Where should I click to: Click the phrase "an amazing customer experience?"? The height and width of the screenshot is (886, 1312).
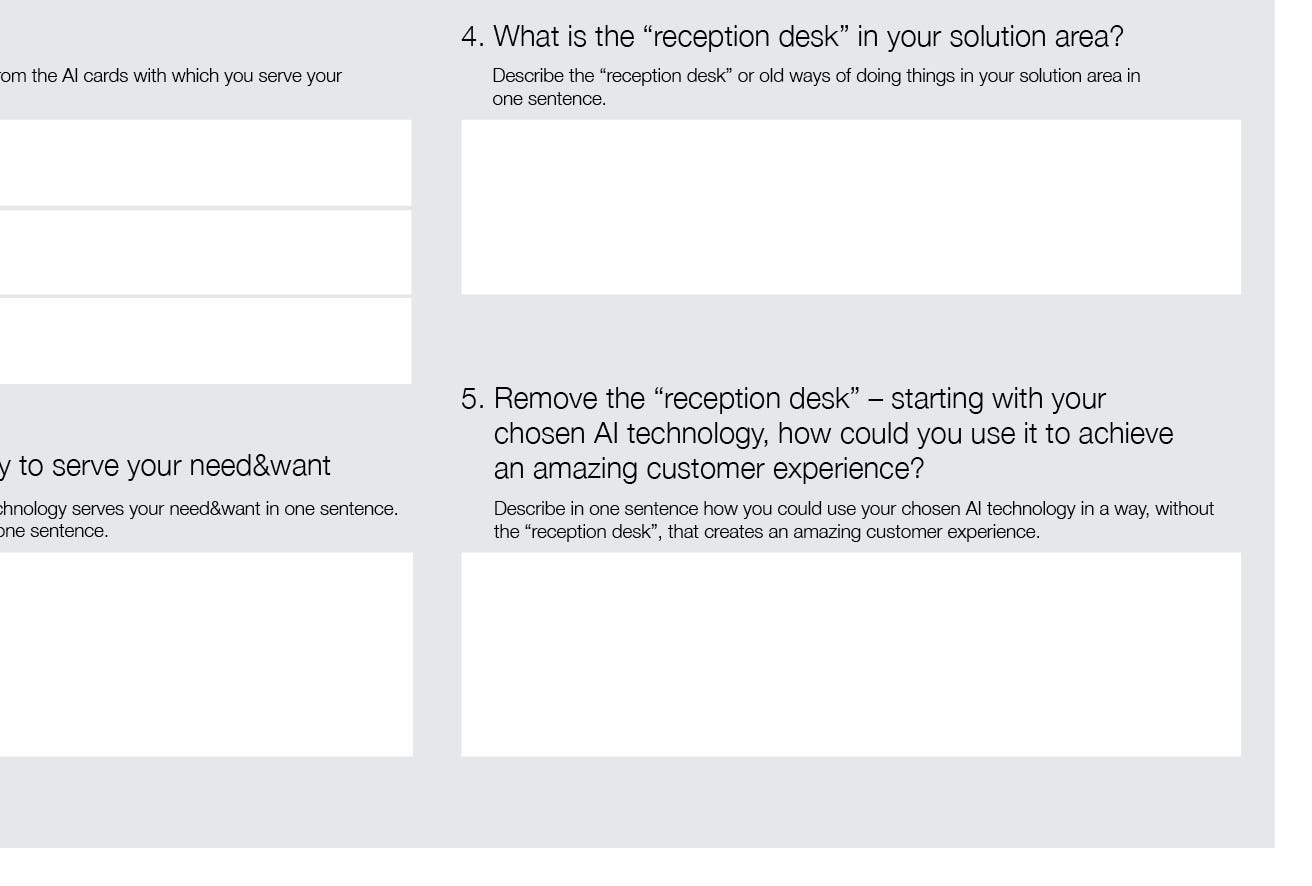tap(709, 469)
